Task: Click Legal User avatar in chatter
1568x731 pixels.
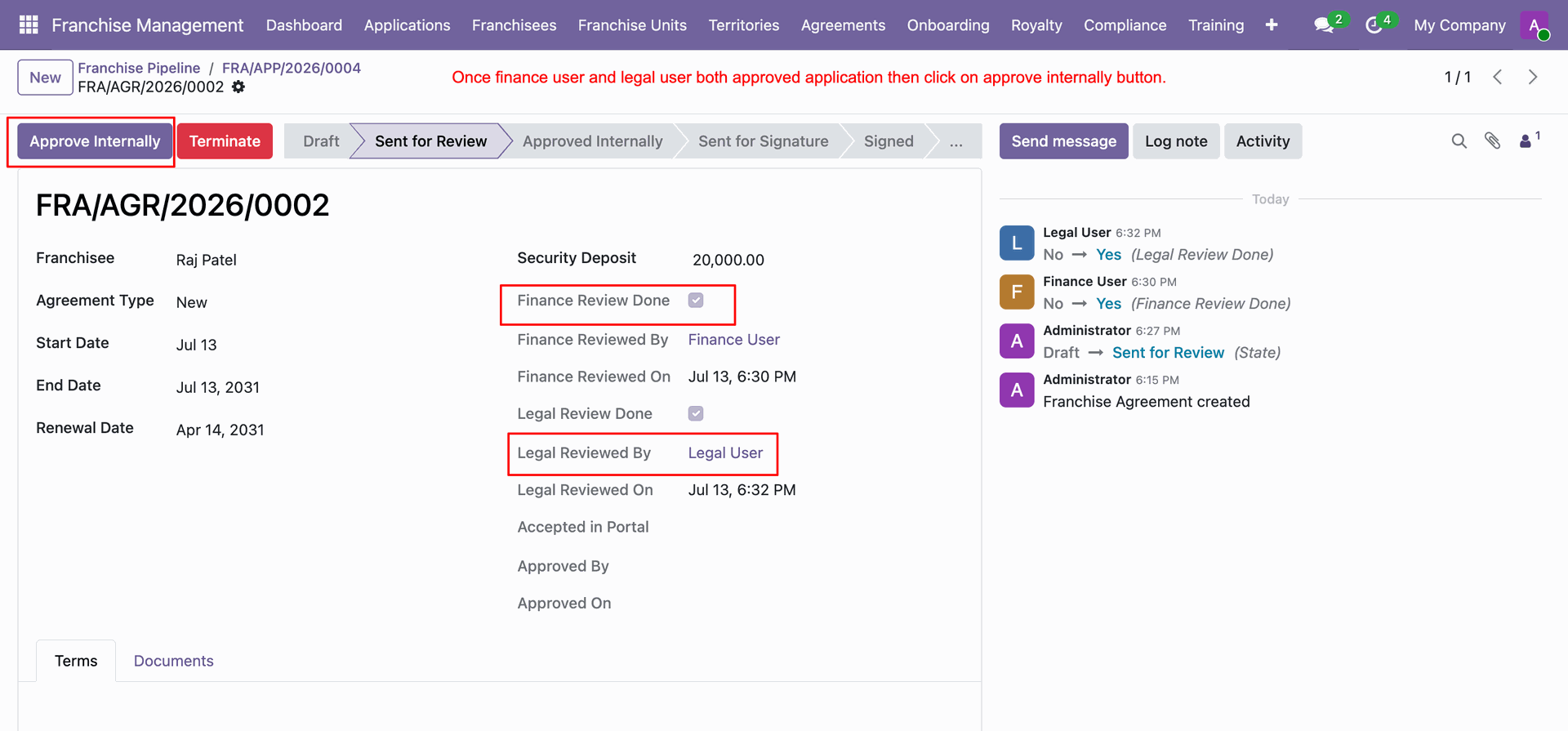Action: point(1017,243)
